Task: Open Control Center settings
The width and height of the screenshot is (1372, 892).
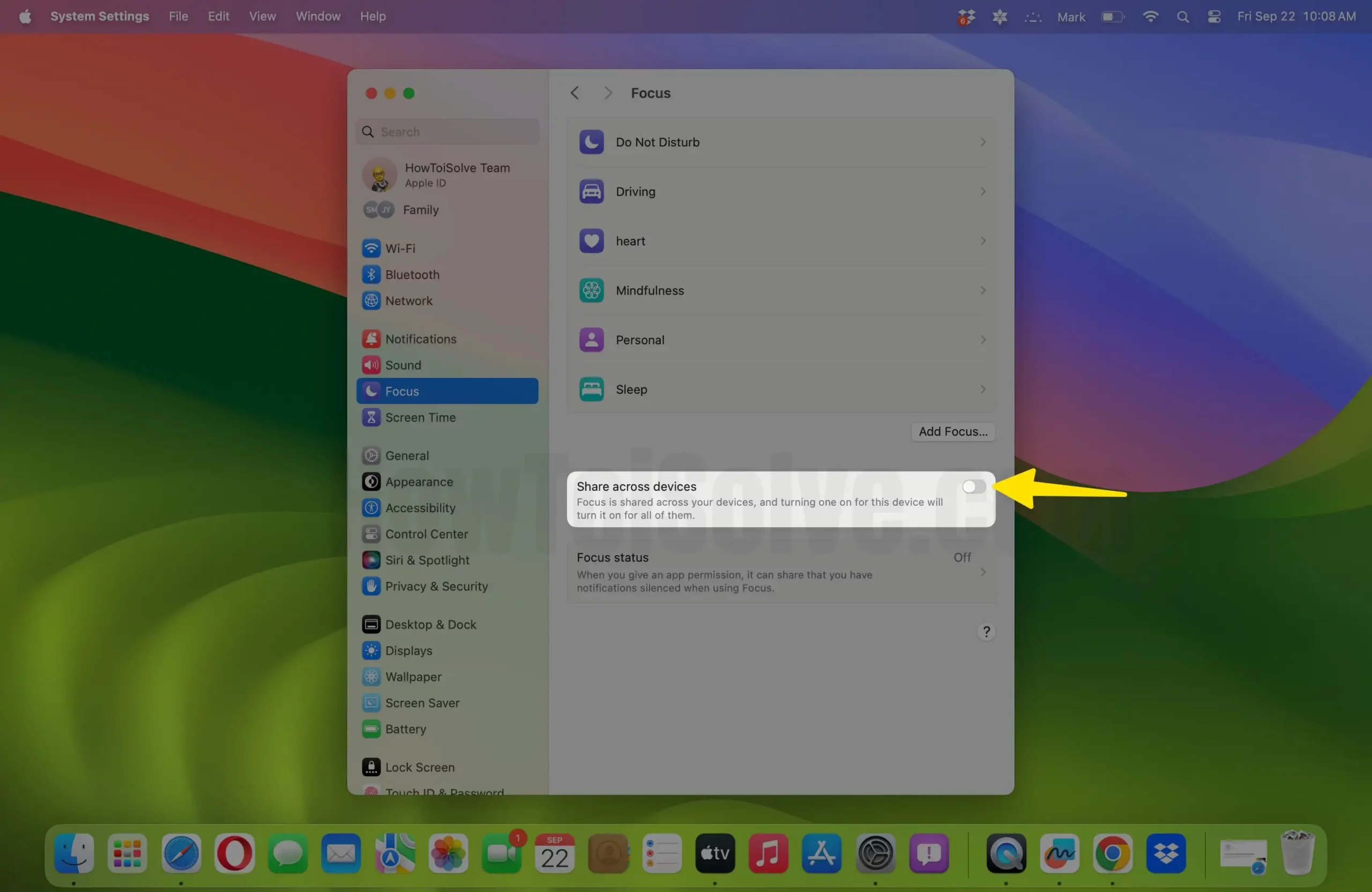Action: pyautogui.click(x=448, y=534)
